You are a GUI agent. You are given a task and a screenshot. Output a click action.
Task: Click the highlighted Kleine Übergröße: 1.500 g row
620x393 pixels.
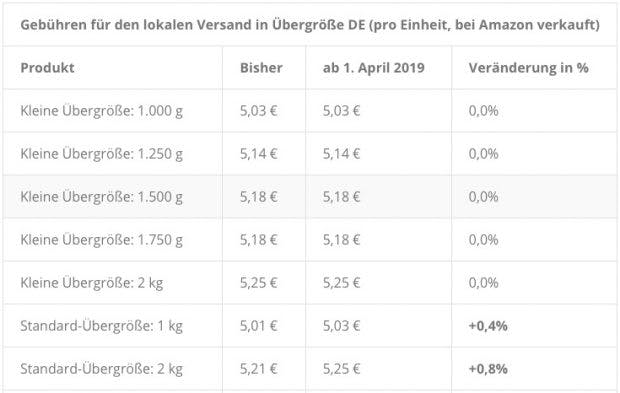pyautogui.click(x=310, y=197)
